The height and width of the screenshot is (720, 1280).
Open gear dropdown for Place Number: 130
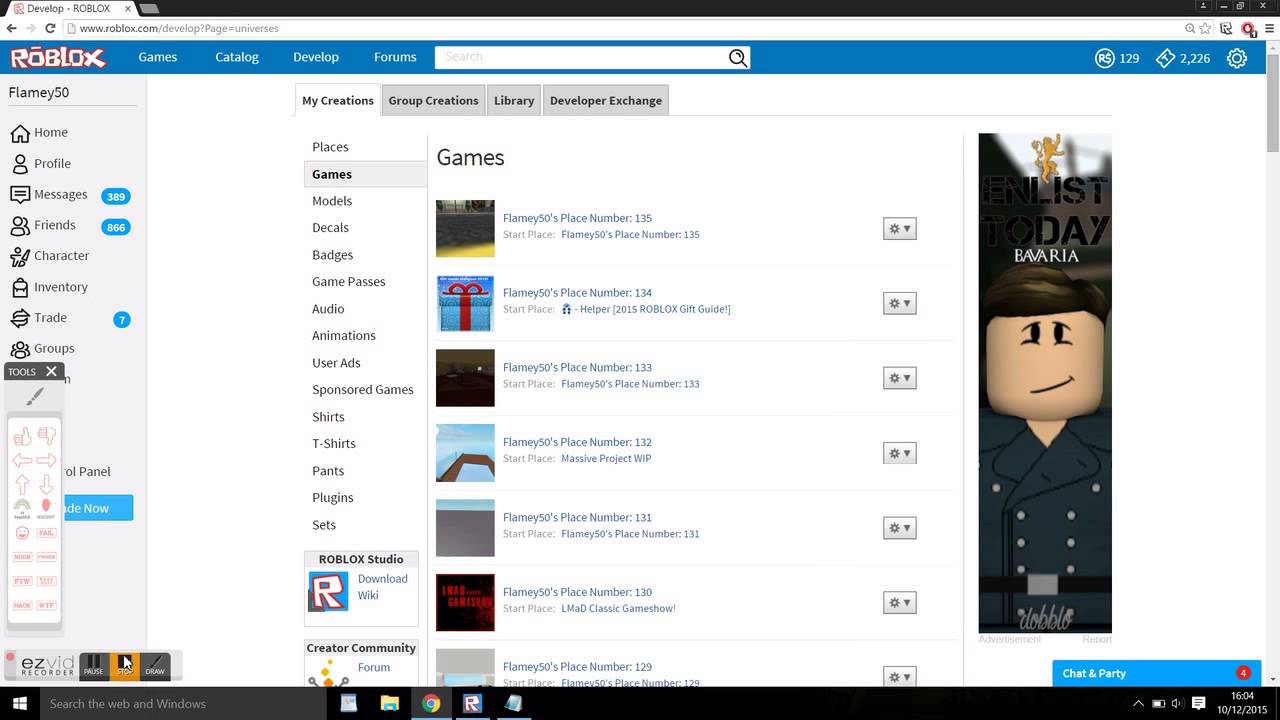tap(899, 603)
